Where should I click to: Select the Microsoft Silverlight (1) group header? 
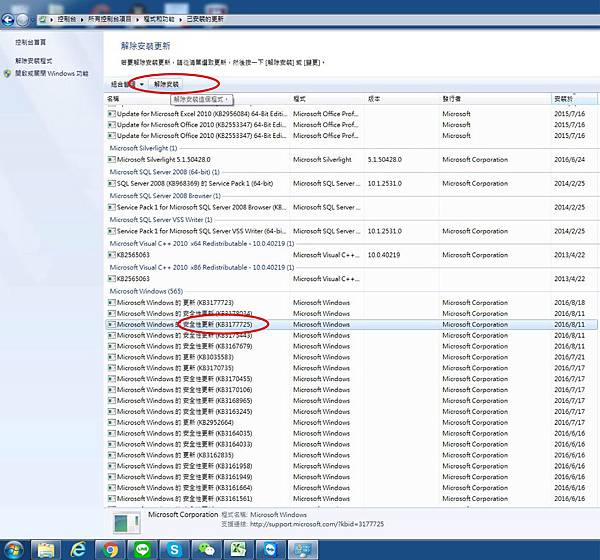pyautogui.click(x=143, y=148)
